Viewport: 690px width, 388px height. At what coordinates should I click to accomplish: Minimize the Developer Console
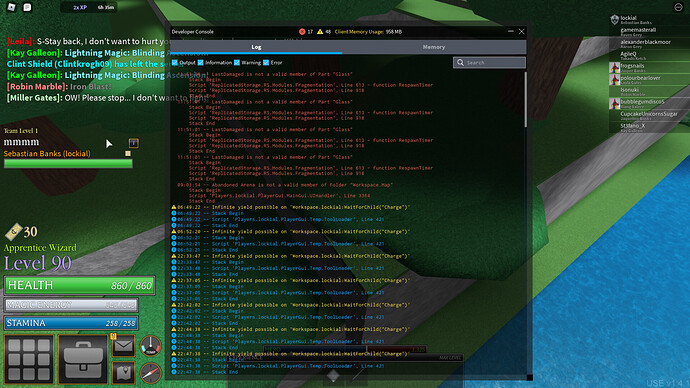coord(510,31)
